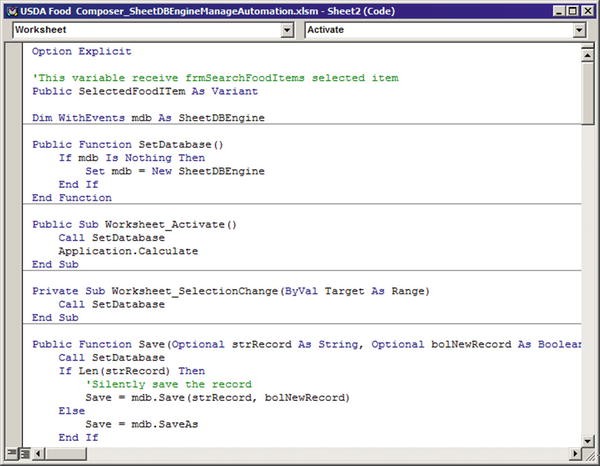The height and width of the screenshot is (466, 600).
Task: Switch to Full Module View button
Action: tap(24, 454)
